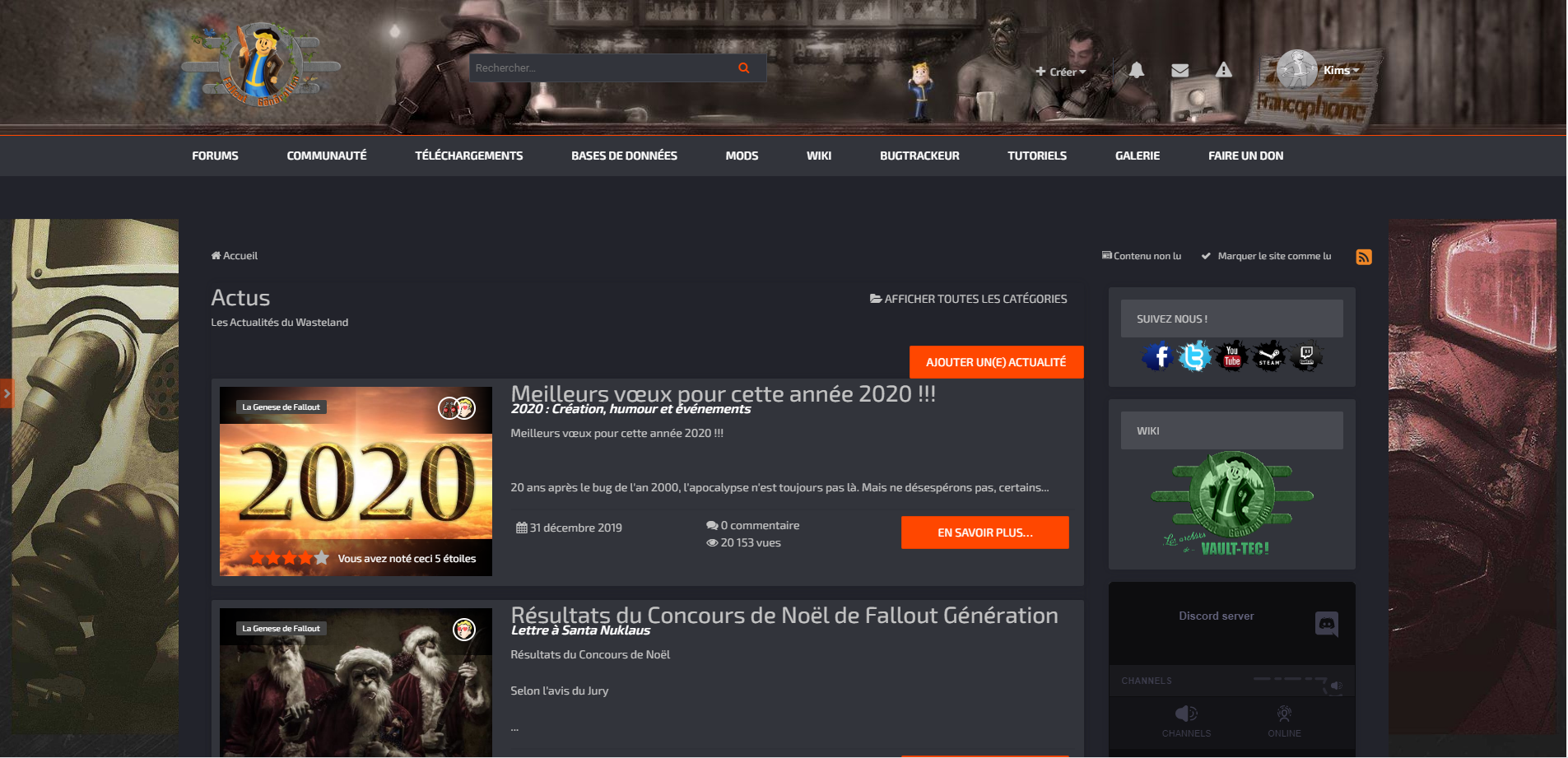
Task: Click the 0 commentaire link
Action: pyautogui.click(x=752, y=525)
